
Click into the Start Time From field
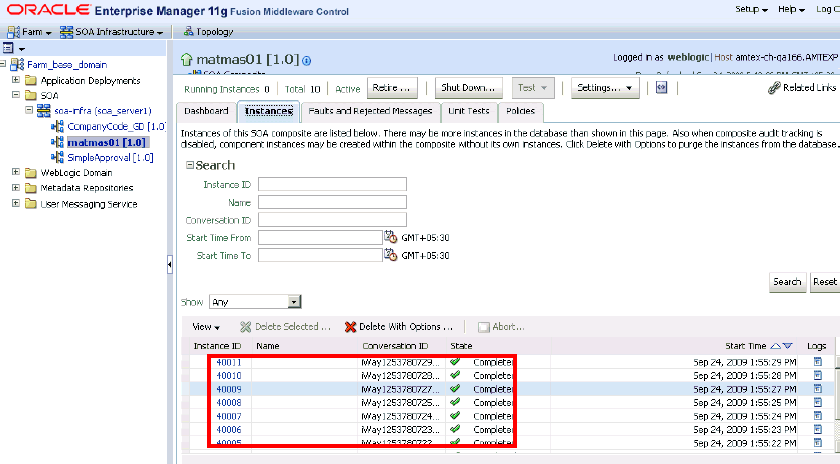320,237
